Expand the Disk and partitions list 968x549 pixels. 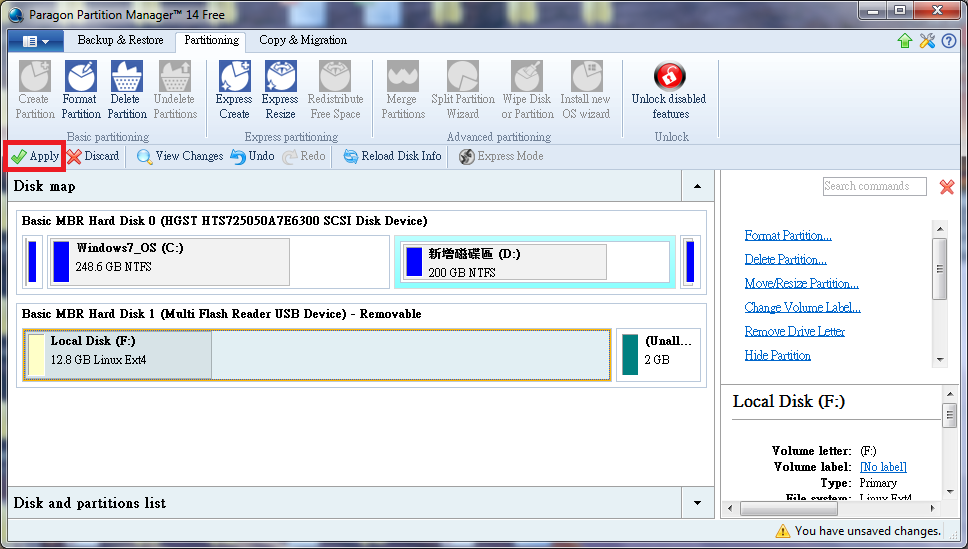point(698,503)
